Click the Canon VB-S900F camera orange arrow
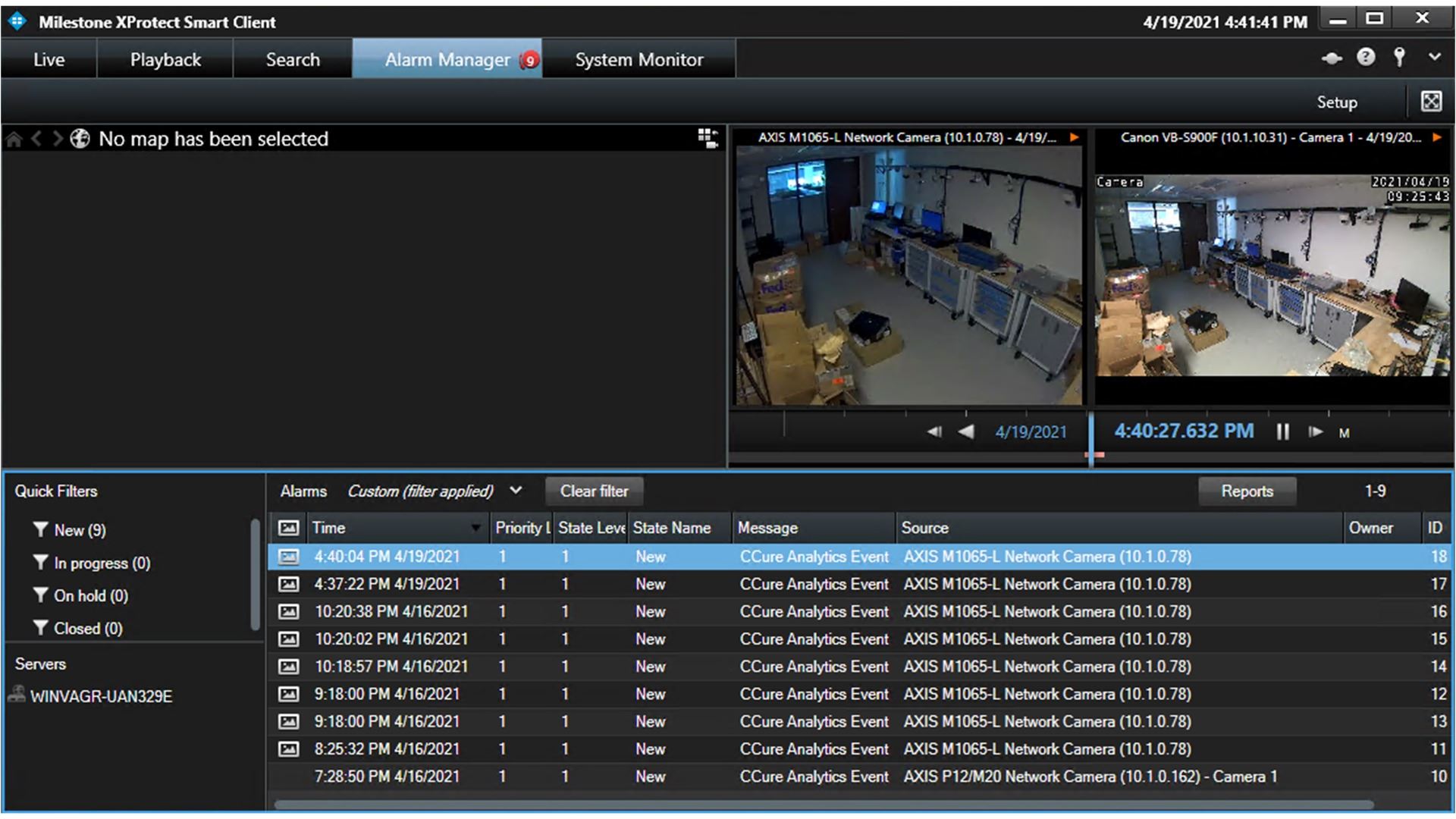 (x=1436, y=137)
